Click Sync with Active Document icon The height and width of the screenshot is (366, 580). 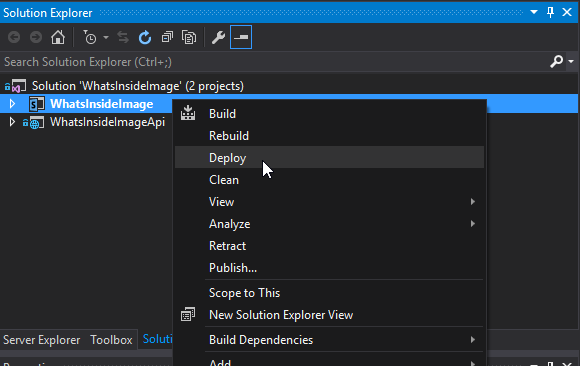(x=123, y=37)
